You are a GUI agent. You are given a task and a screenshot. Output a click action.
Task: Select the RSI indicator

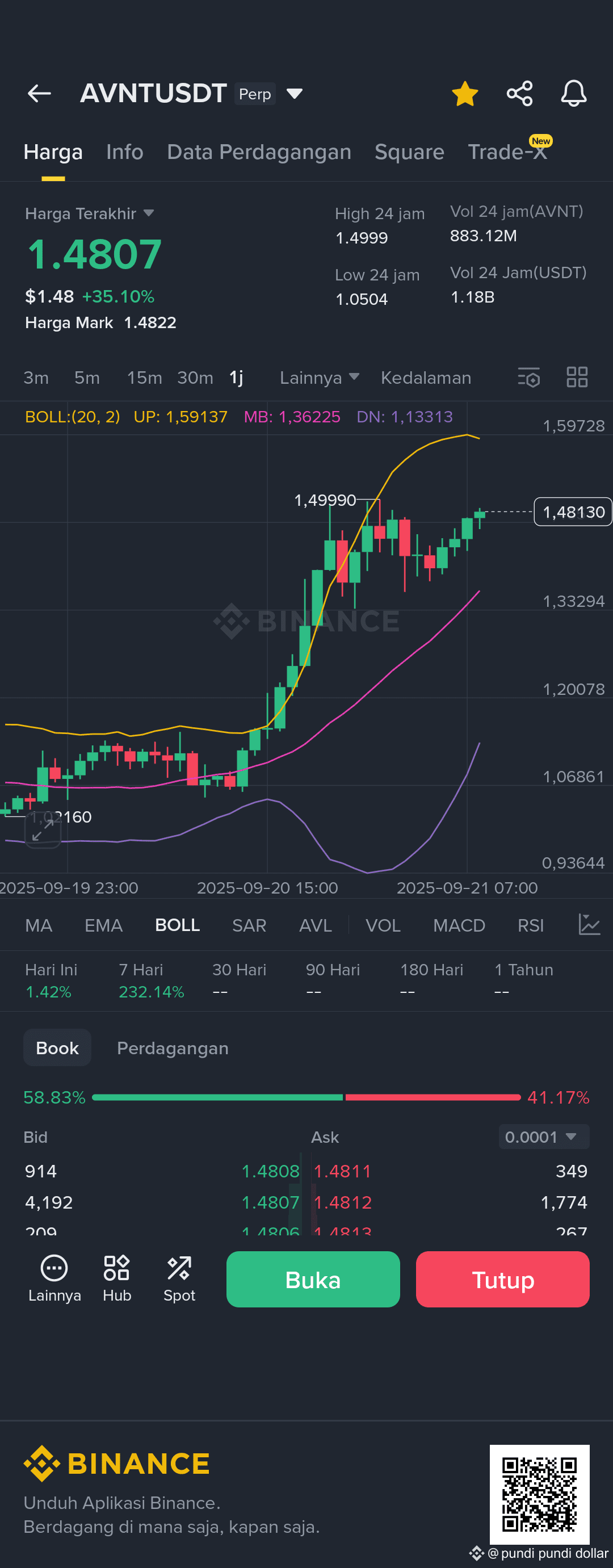(531, 925)
